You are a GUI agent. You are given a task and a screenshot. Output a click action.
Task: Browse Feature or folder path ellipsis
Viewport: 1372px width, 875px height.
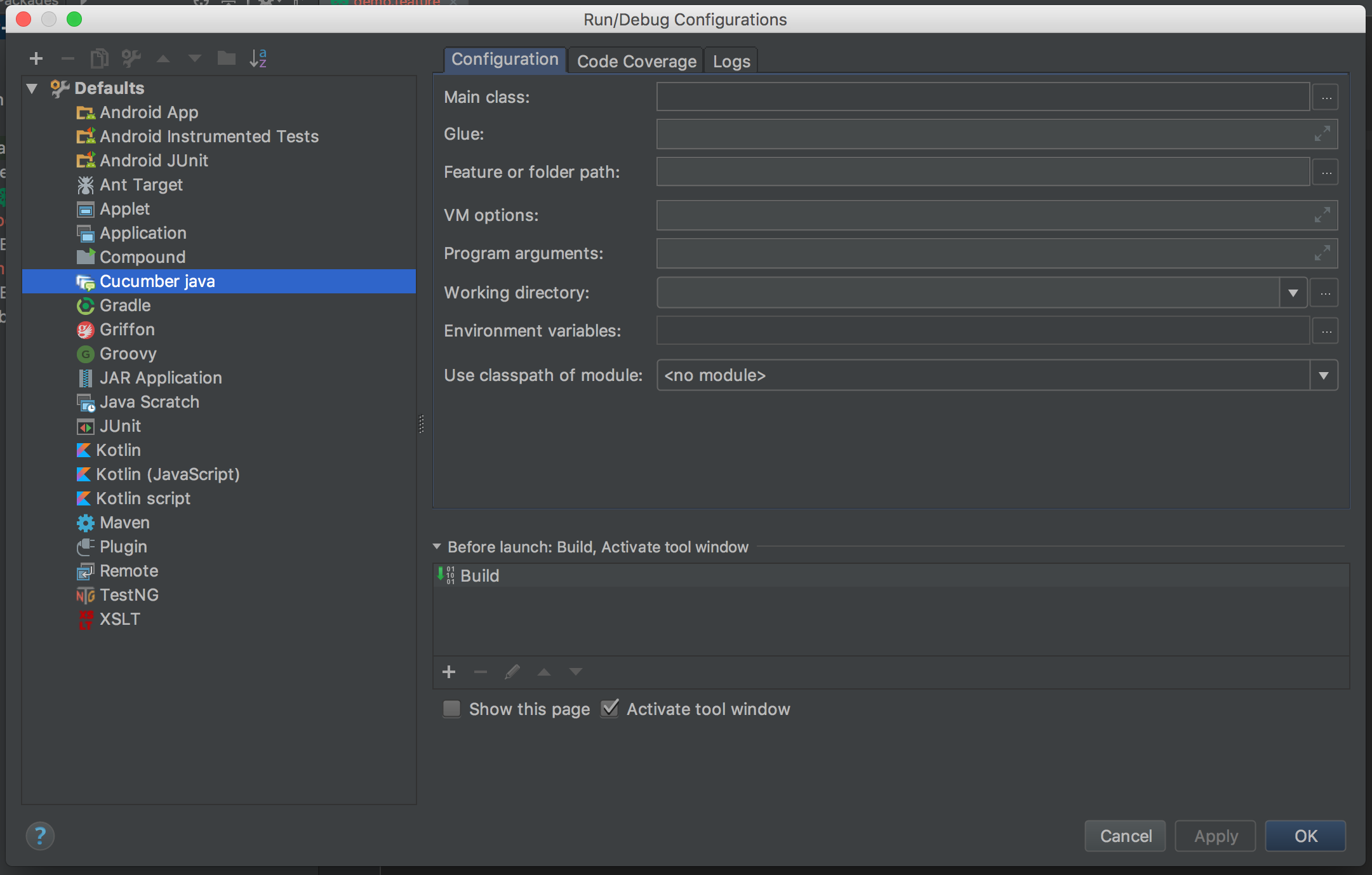coord(1326,173)
